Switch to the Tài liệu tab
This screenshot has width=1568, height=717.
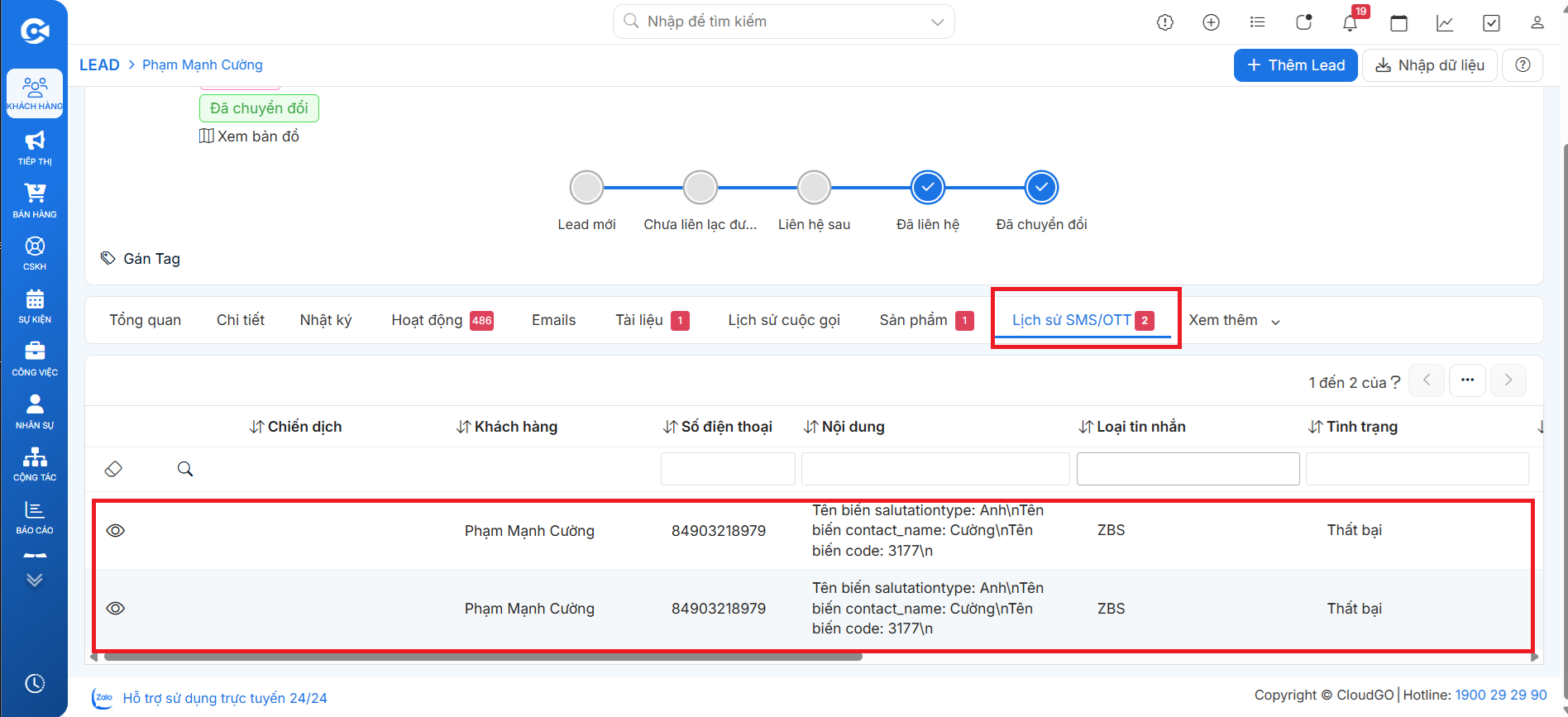[652, 320]
